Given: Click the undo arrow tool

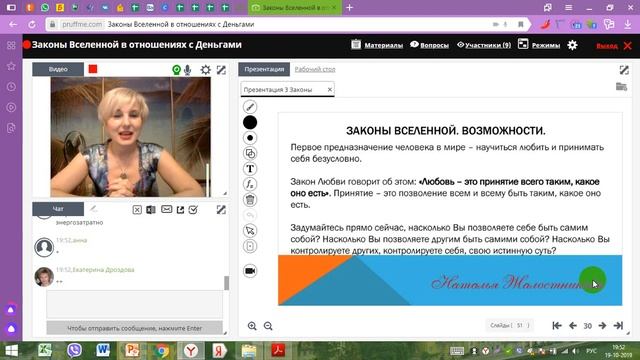Looking at the screenshot, I should pyautogui.click(x=250, y=215).
